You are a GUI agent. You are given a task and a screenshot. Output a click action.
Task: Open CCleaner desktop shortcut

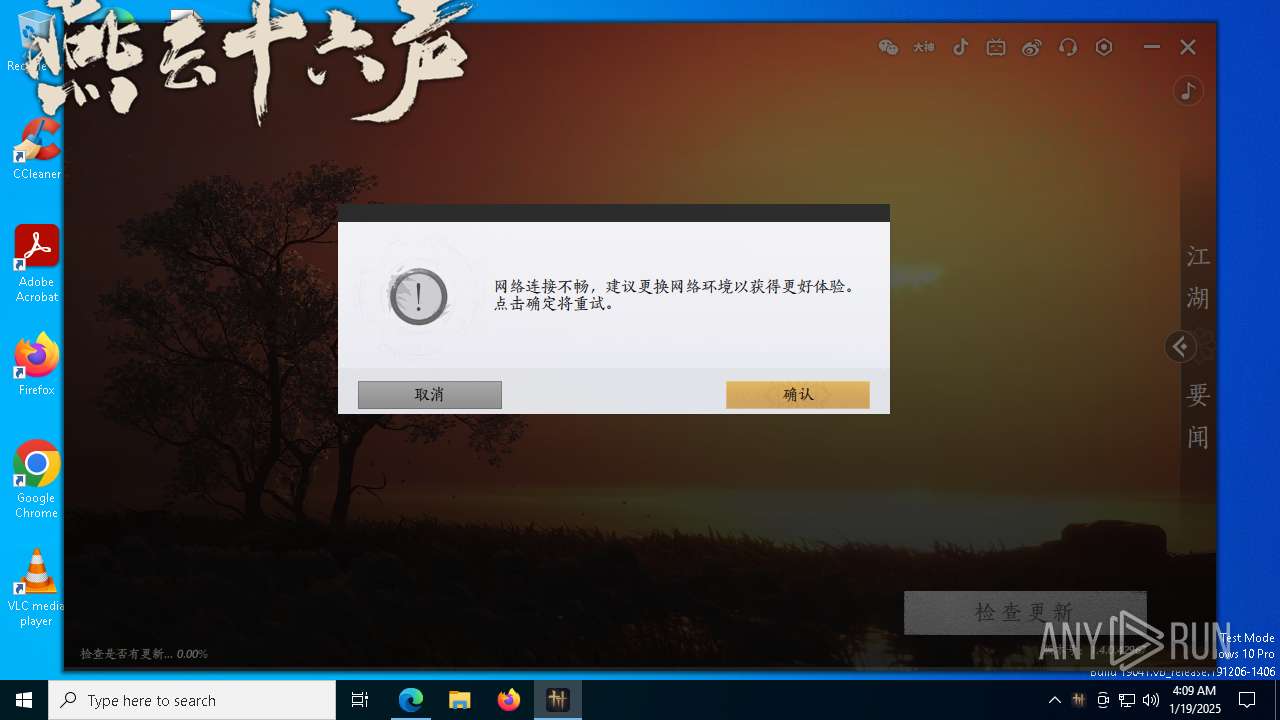pyautogui.click(x=37, y=148)
